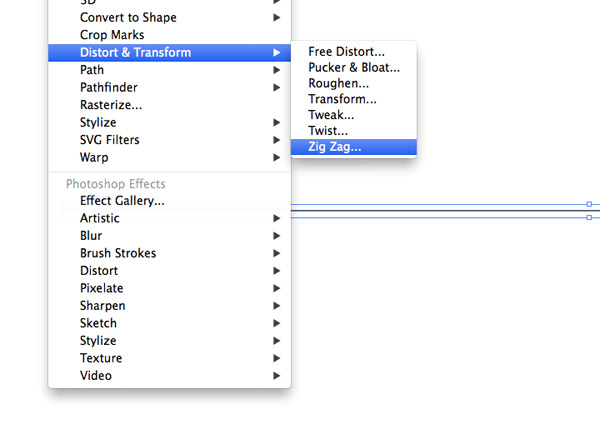Select Rasterize from the Effect menu
The image size is (600, 439).
point(111,104)
